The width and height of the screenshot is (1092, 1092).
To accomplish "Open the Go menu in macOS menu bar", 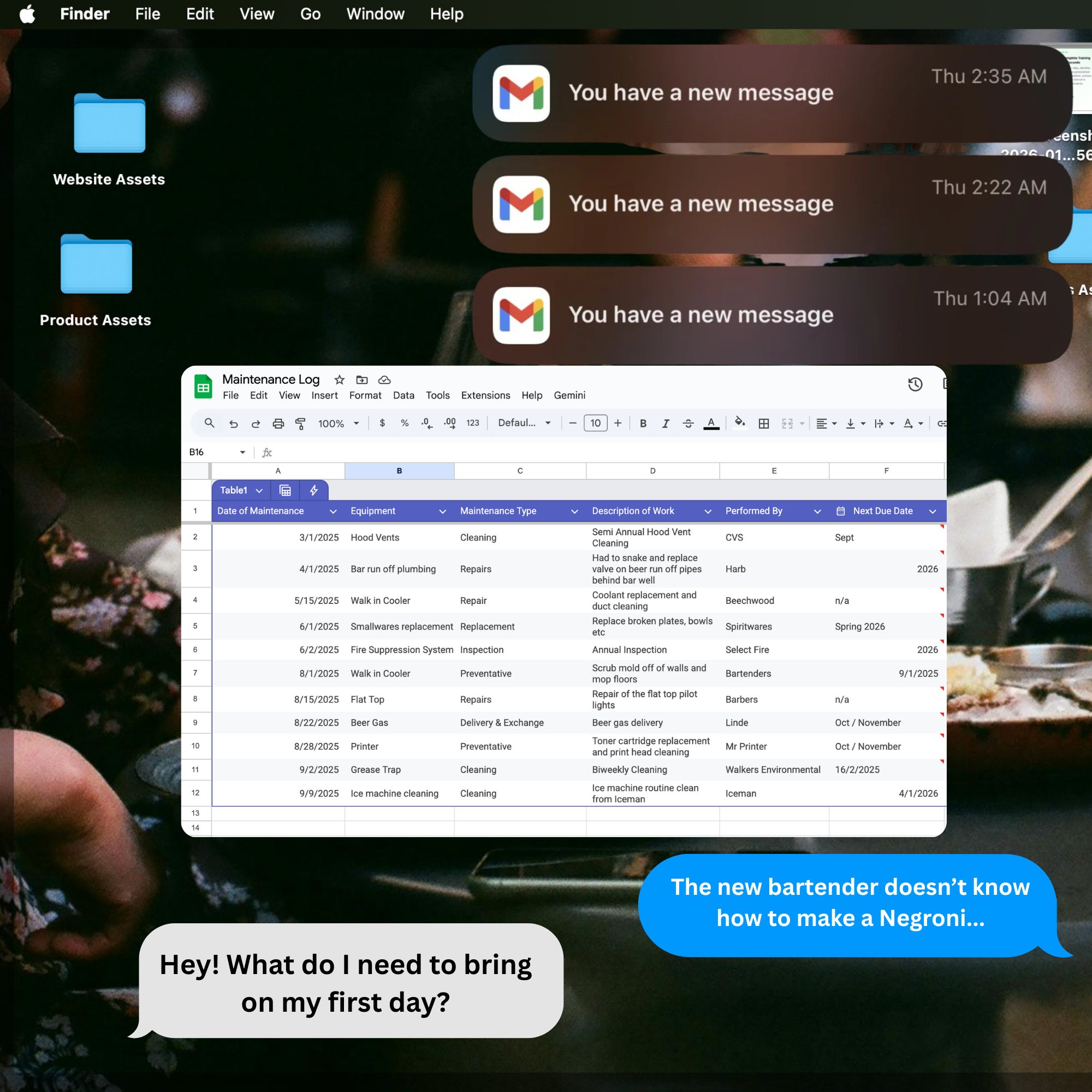I will [310, 14].
